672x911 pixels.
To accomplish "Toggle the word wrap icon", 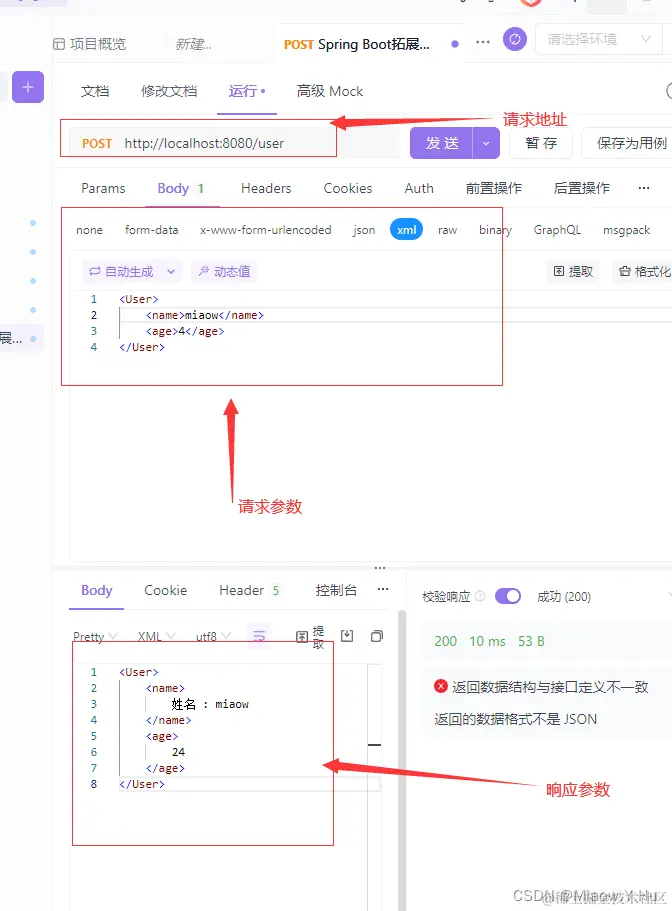I will (x=259, y=636).
